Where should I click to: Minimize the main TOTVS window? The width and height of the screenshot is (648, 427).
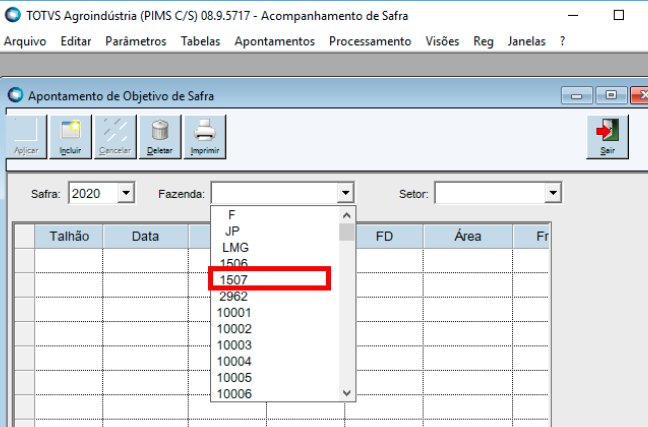click(x=573, y=16)
